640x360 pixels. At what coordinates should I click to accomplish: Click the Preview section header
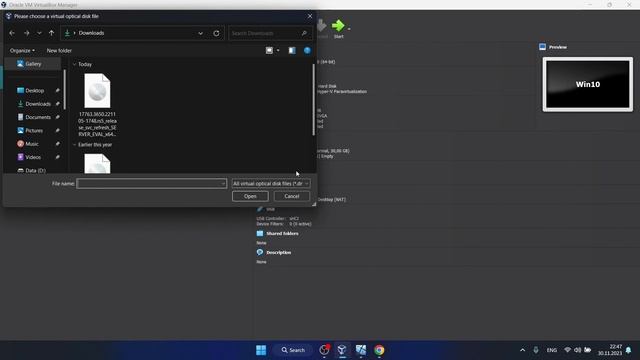click(558, 47)
